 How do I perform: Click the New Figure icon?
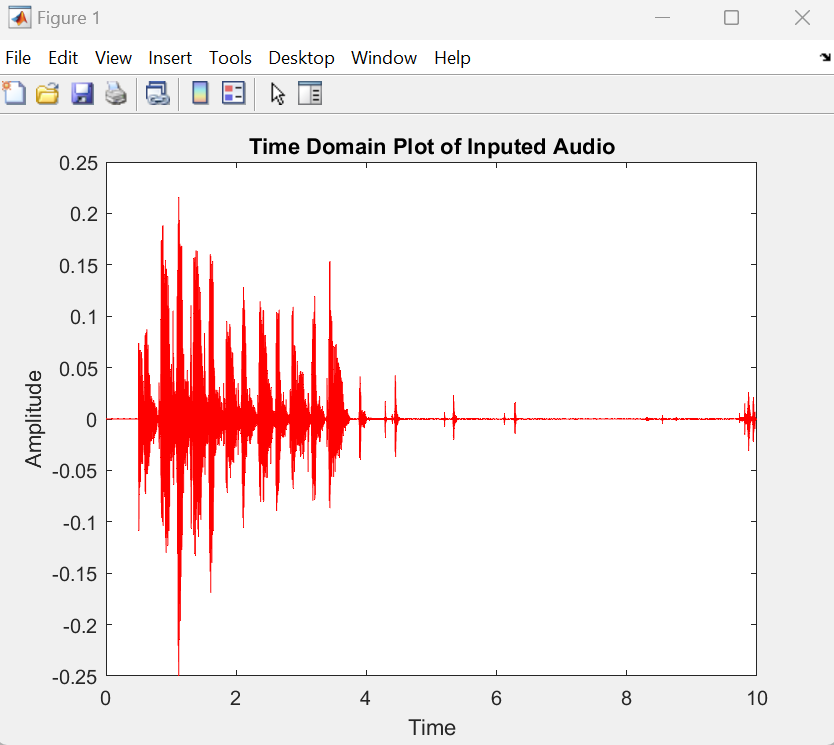click(14, 94)
